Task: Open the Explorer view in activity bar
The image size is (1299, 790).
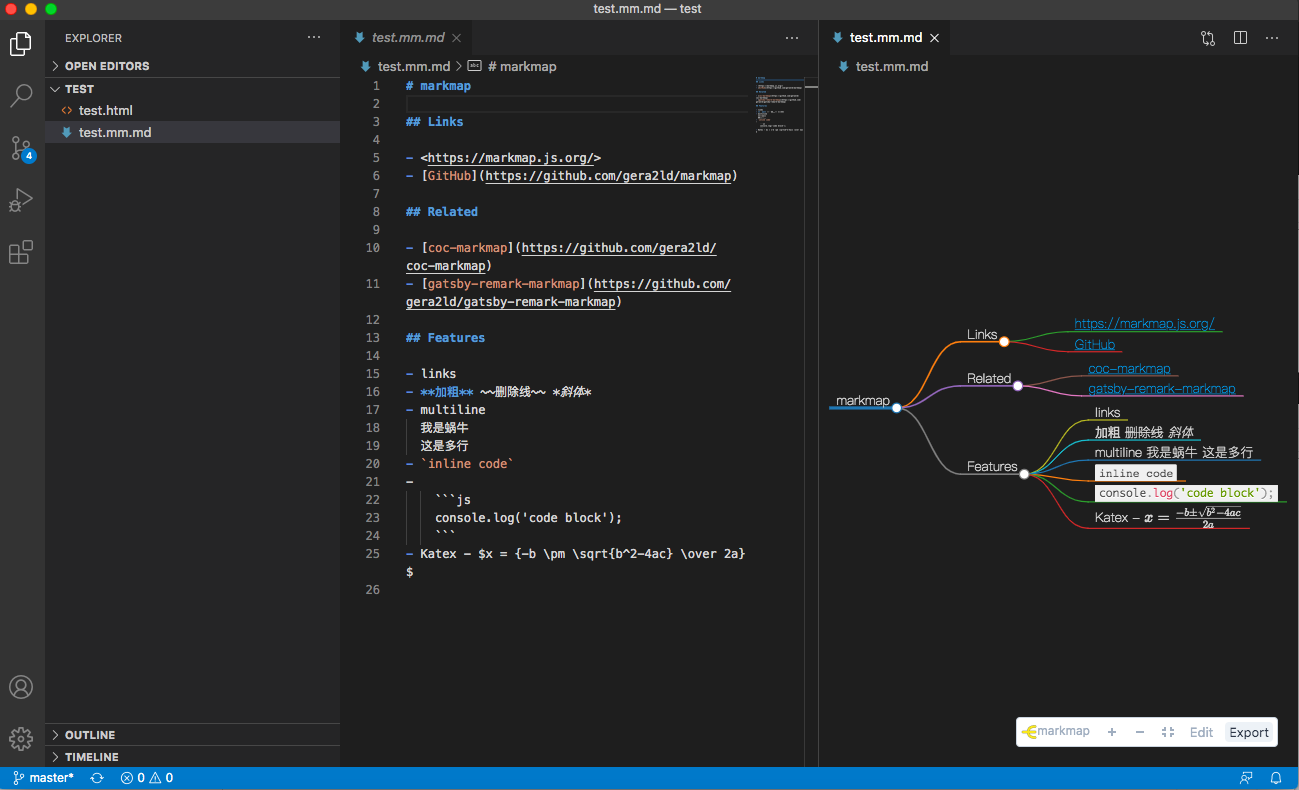Action: click(x=21, y=44)
